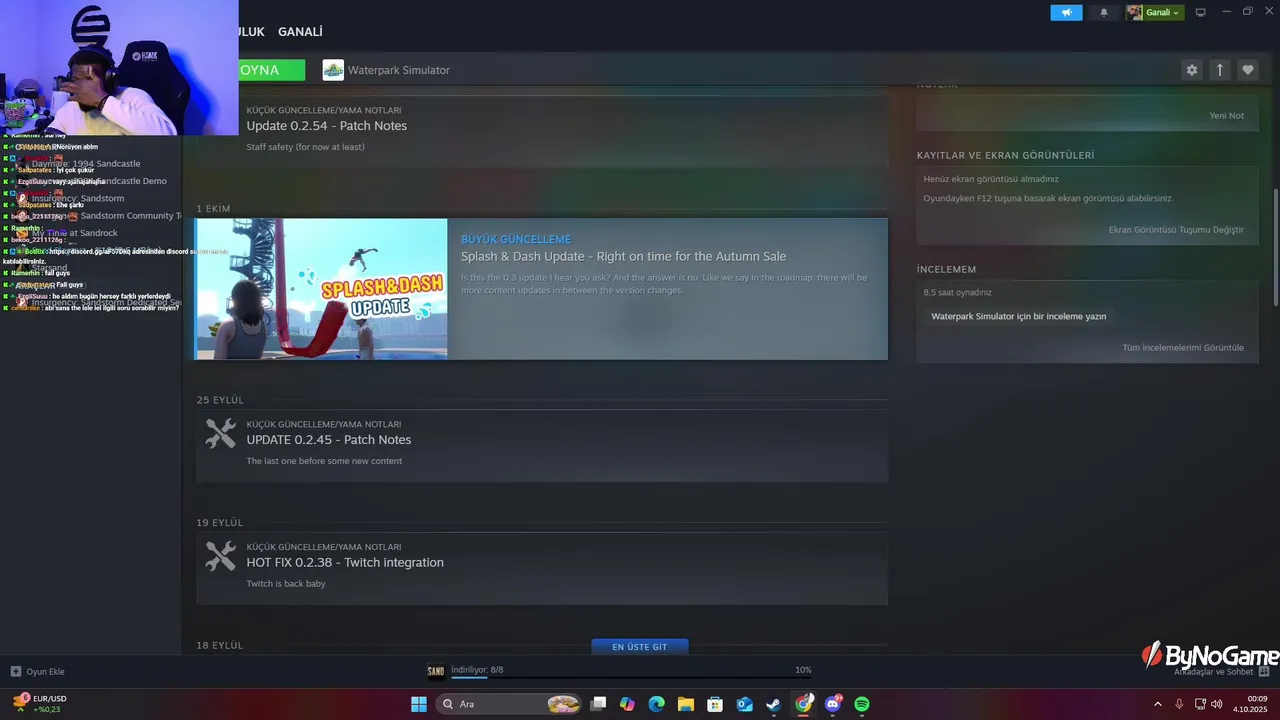1280x720 pixels.
Task: Open the notifications bell
Action: [1104, 12]
